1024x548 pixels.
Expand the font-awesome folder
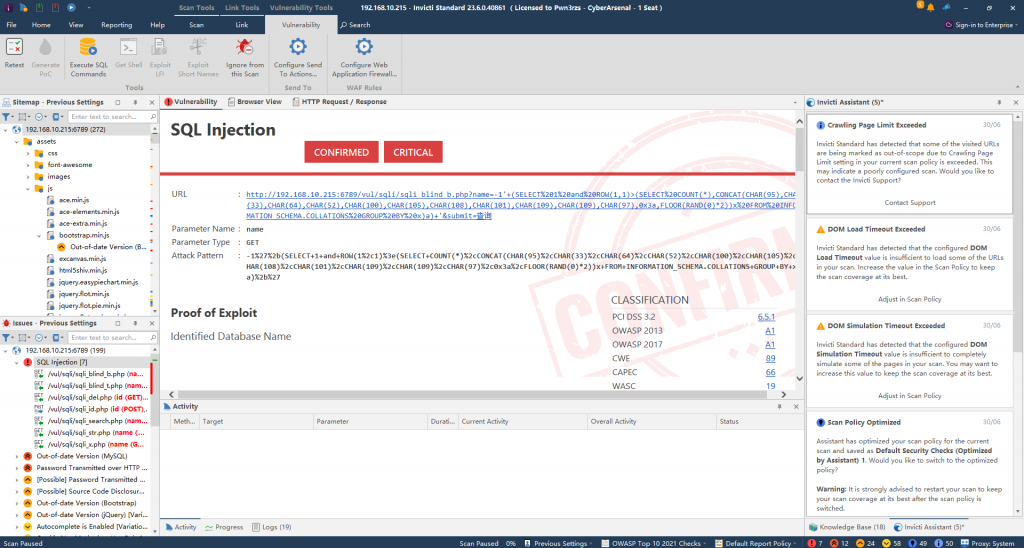click(x=28, y=165)
